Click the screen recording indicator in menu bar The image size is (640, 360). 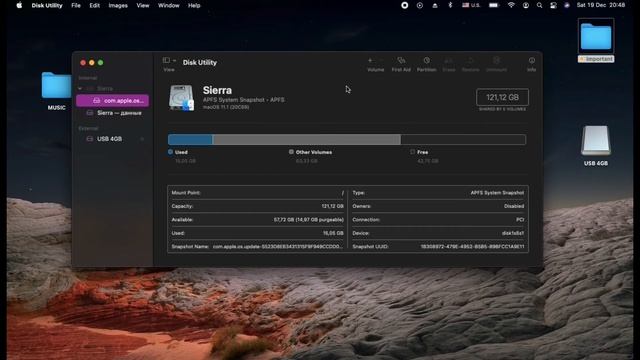pos(404,5)
